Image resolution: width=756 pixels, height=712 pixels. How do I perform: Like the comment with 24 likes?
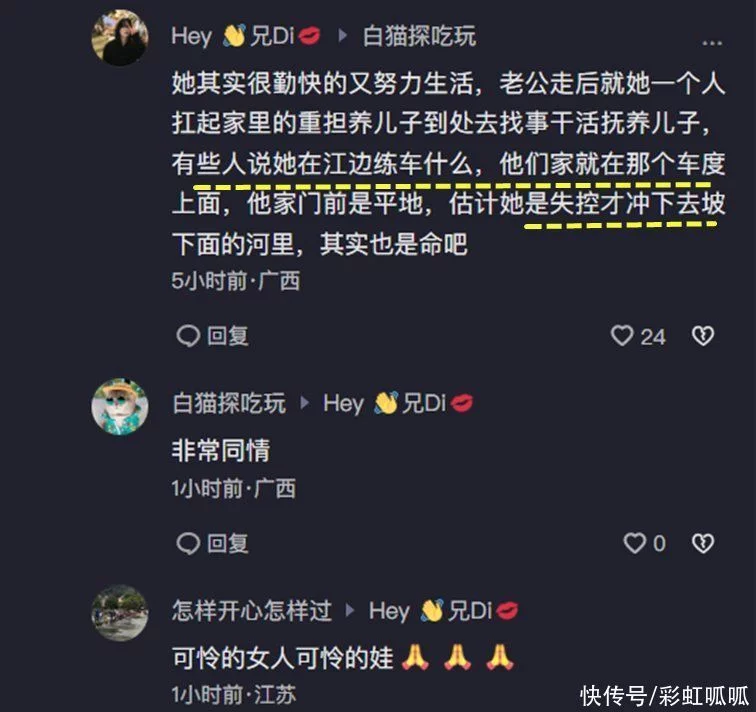(x=622, y=336)
